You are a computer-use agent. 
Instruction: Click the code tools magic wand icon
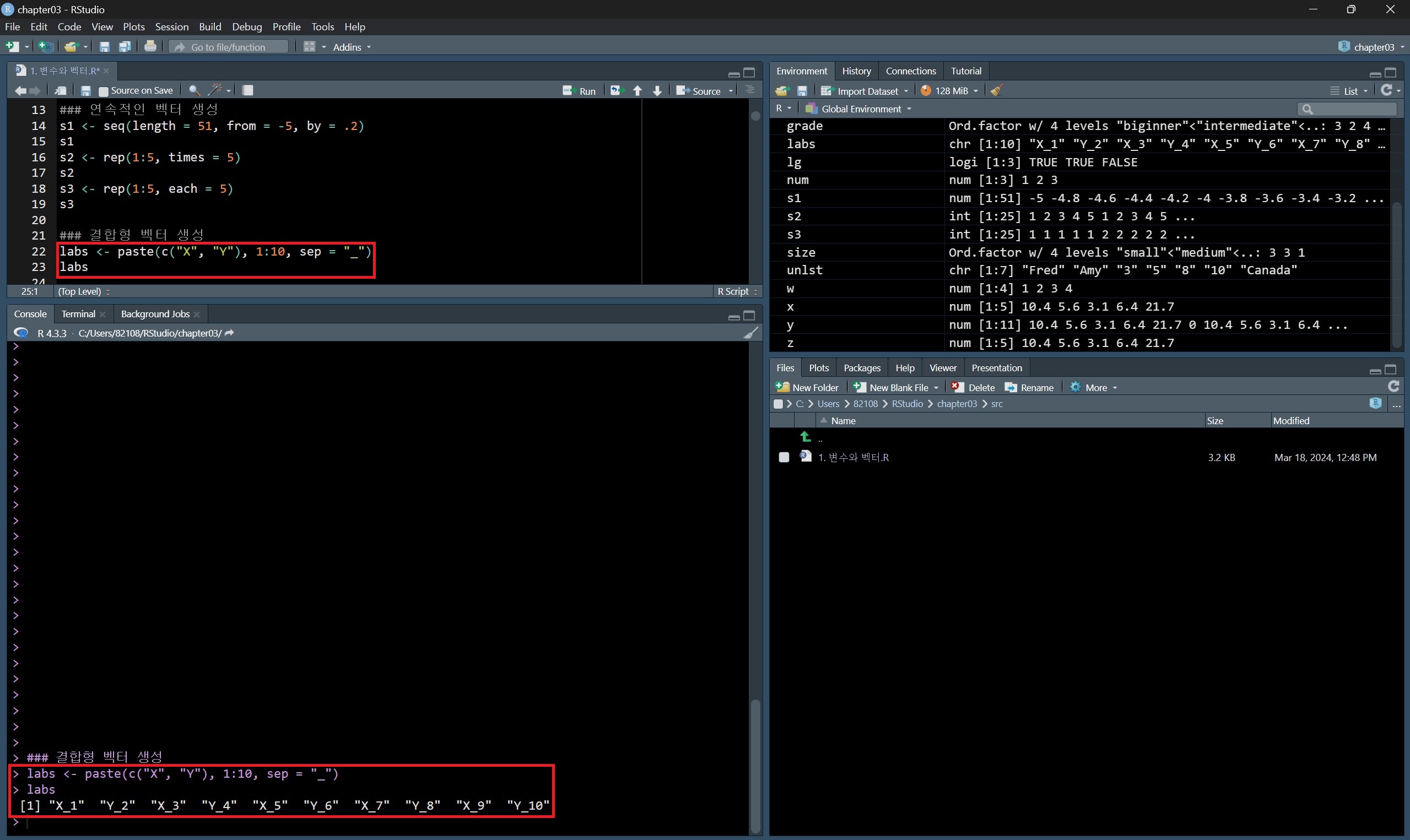coord(215,90)
